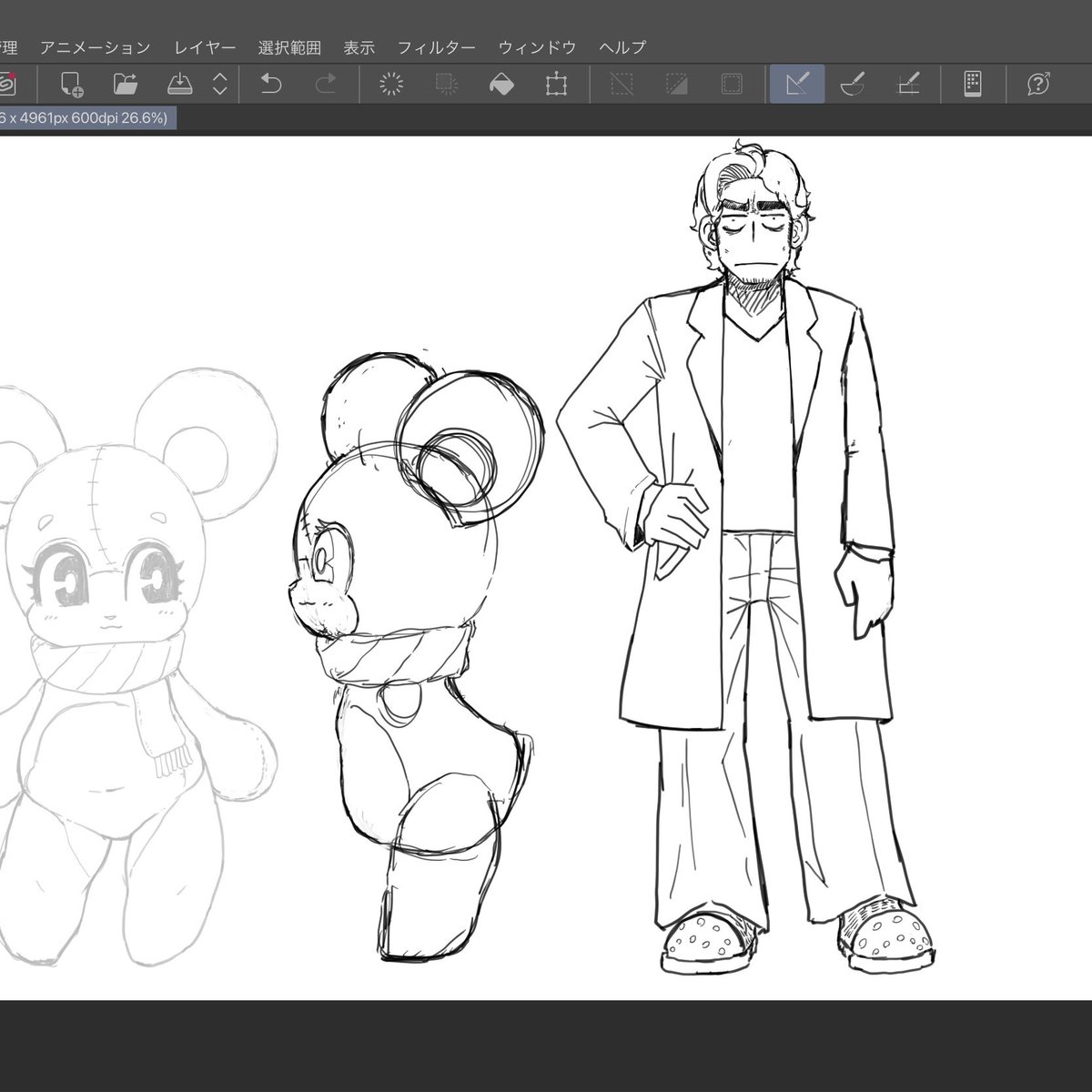Click the Deselect icon
The height and width of the screenshot is (1092, 1092).
coord(622,85)
